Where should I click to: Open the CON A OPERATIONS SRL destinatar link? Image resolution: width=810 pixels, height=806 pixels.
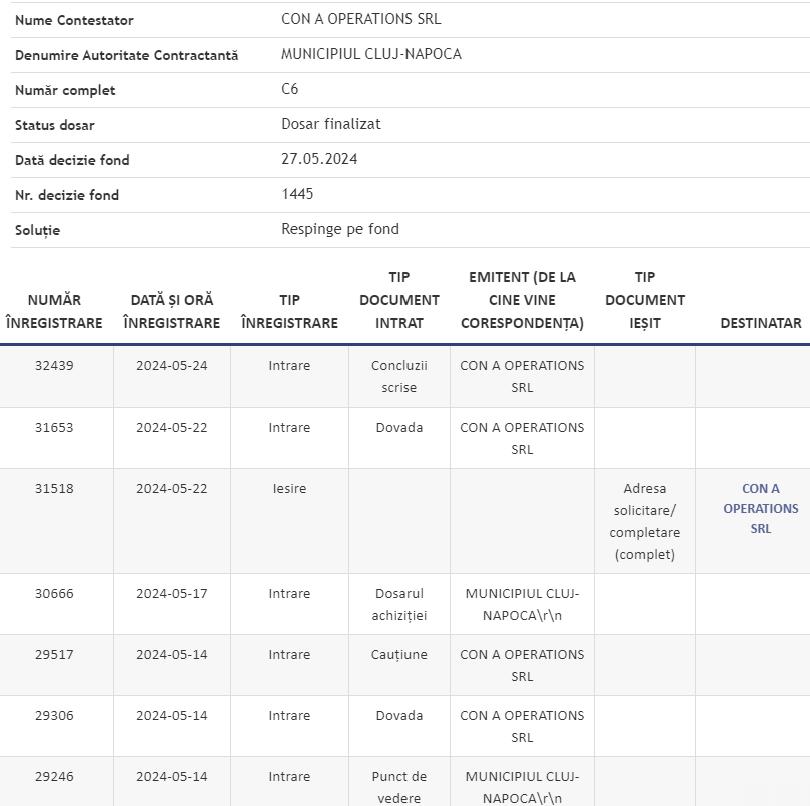click(760, 508)
